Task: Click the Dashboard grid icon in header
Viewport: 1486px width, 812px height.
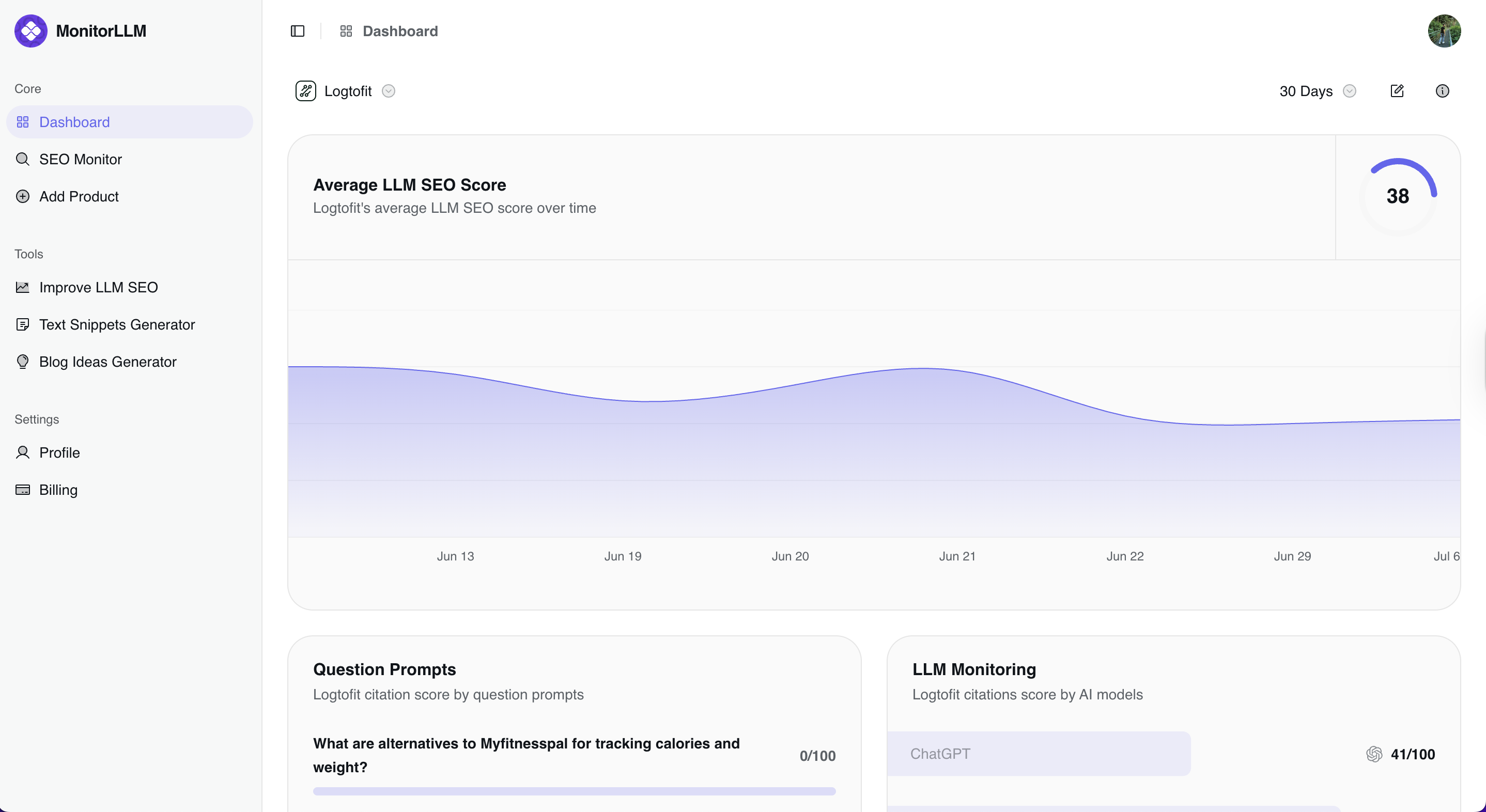Action: (x=346, y=31)
